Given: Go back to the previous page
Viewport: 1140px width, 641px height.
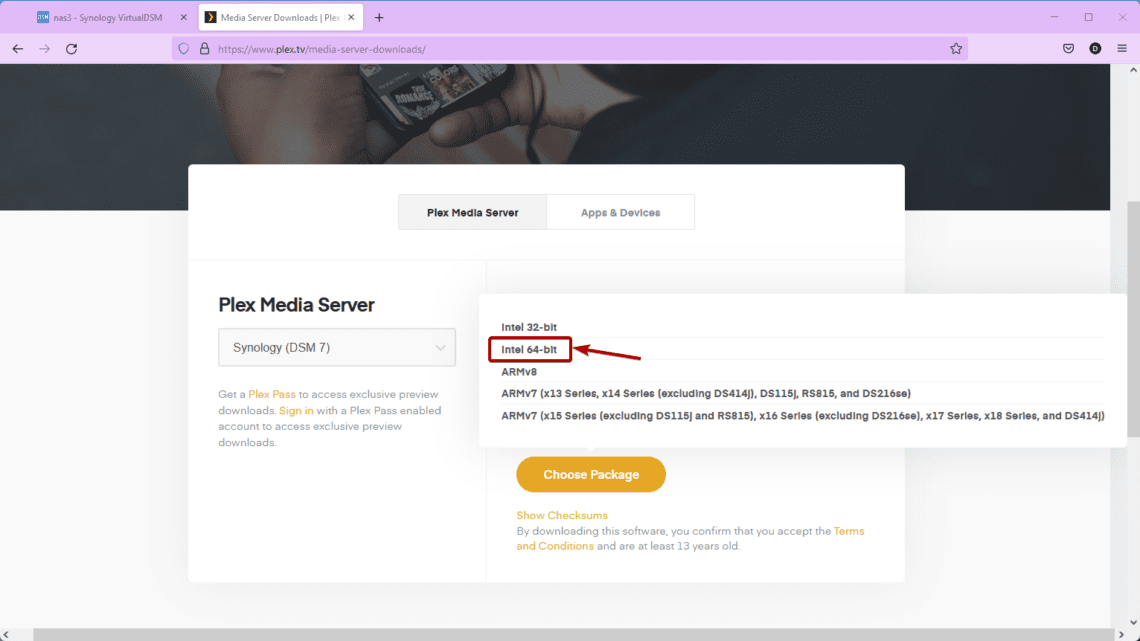Looking at the screenshot, I should click(17, 49).
